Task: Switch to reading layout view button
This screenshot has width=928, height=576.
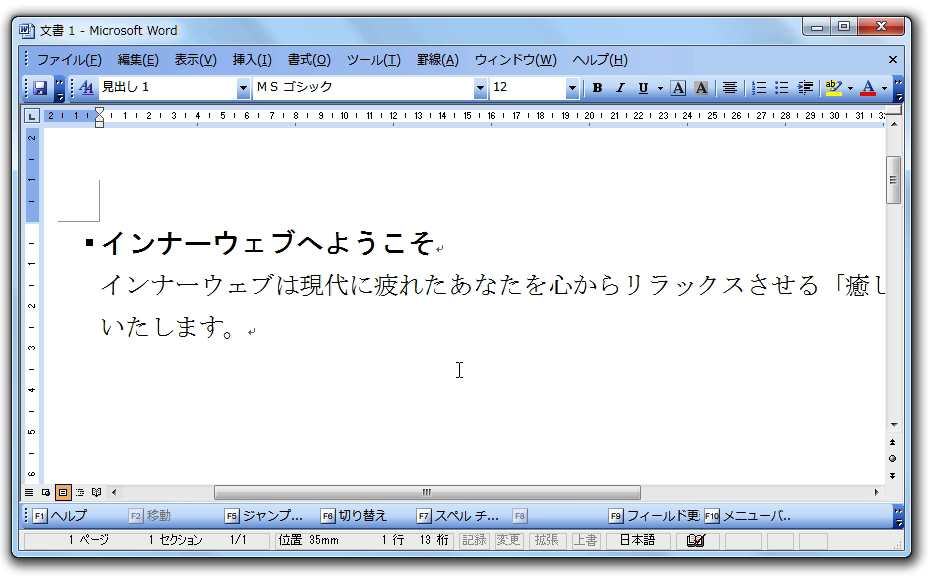Action: click(x=96, y=492)
